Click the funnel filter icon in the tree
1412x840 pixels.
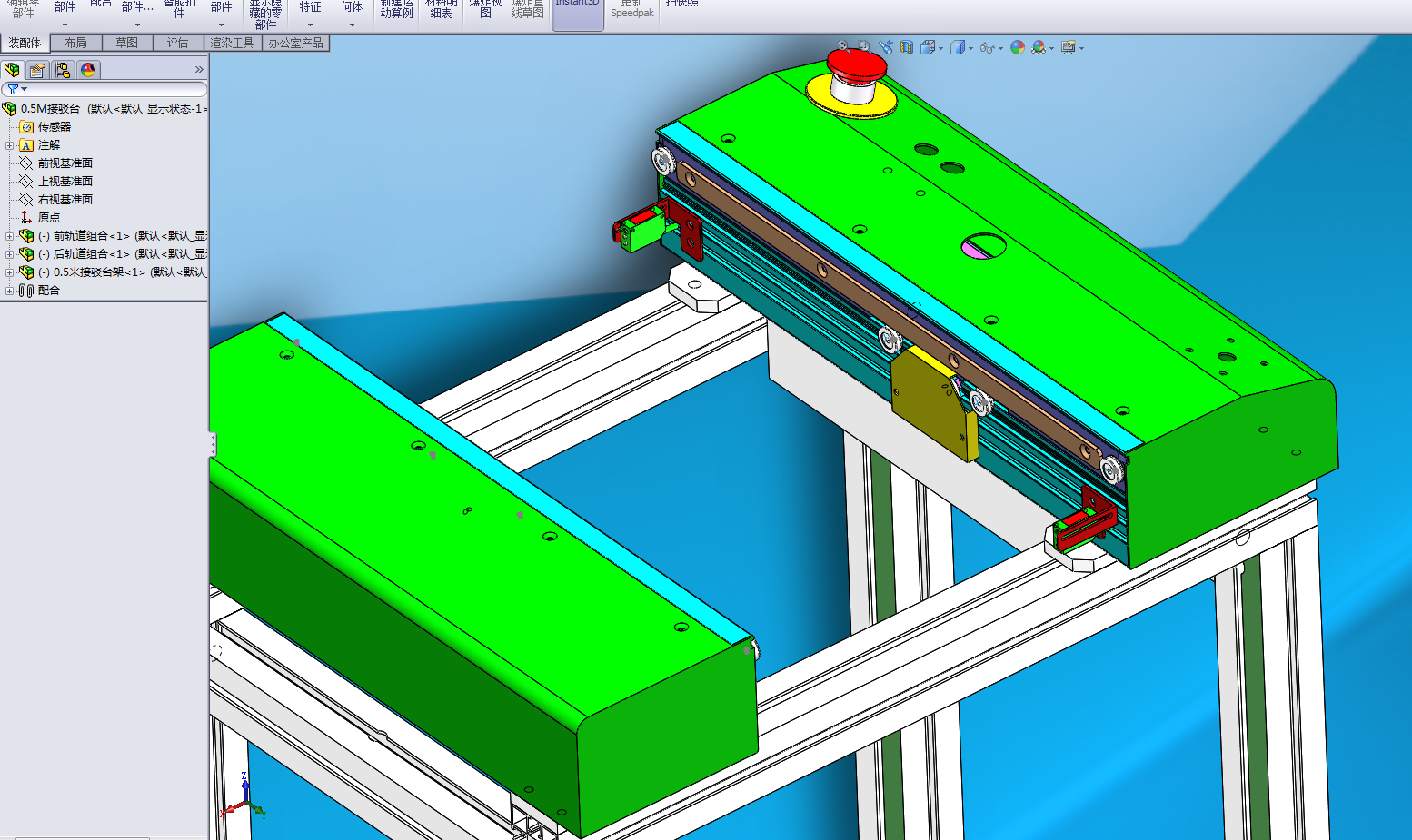[x=13, y=89]
